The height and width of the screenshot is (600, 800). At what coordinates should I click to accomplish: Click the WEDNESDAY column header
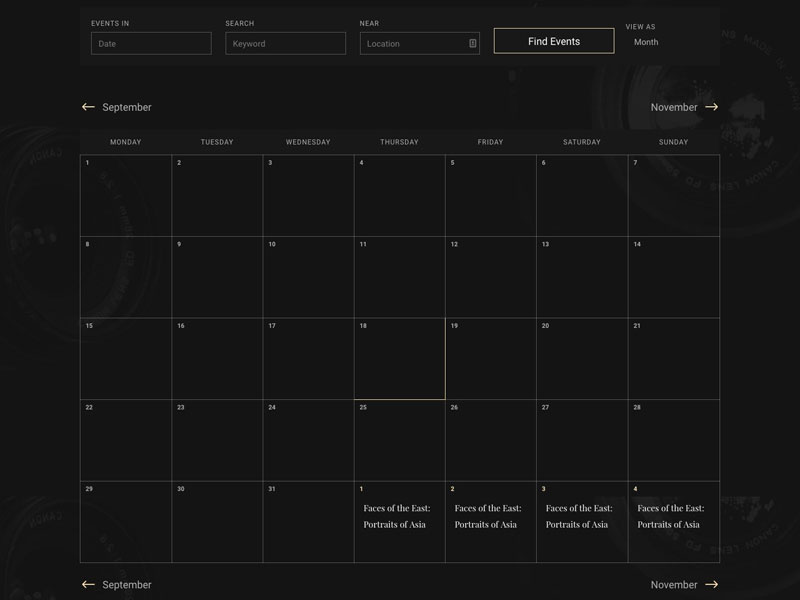pyautogui.click(x=308, y=142)
